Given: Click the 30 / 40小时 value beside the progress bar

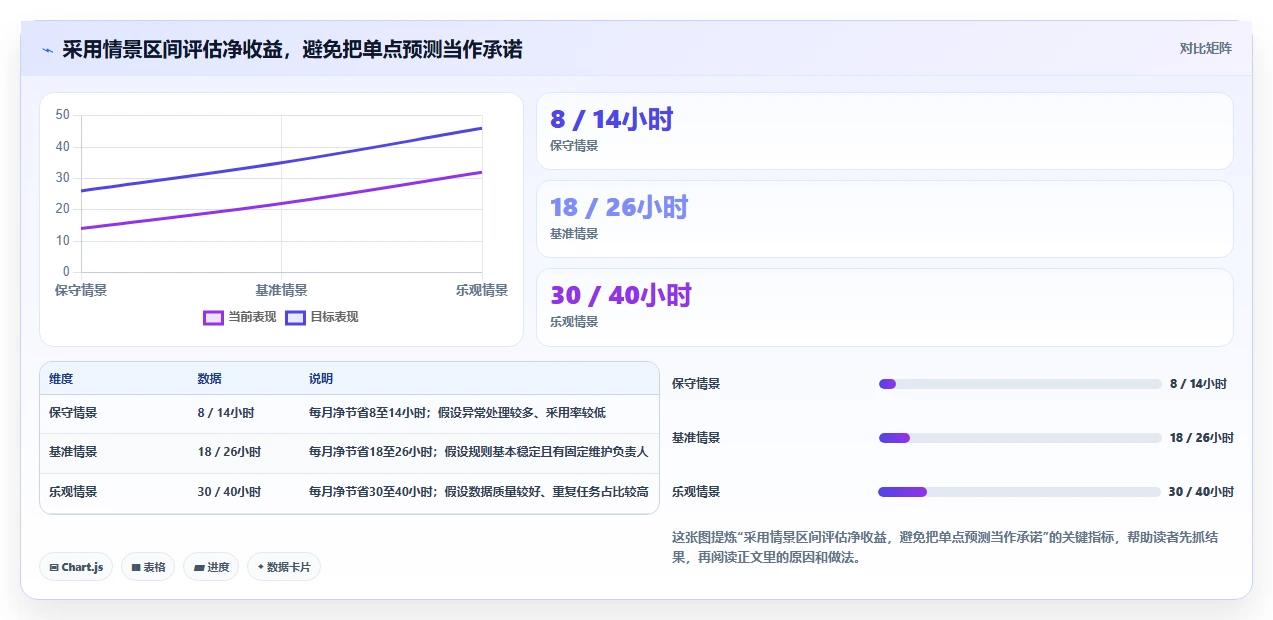Looking at the screenshot, I should click(x=1201, y=492).
